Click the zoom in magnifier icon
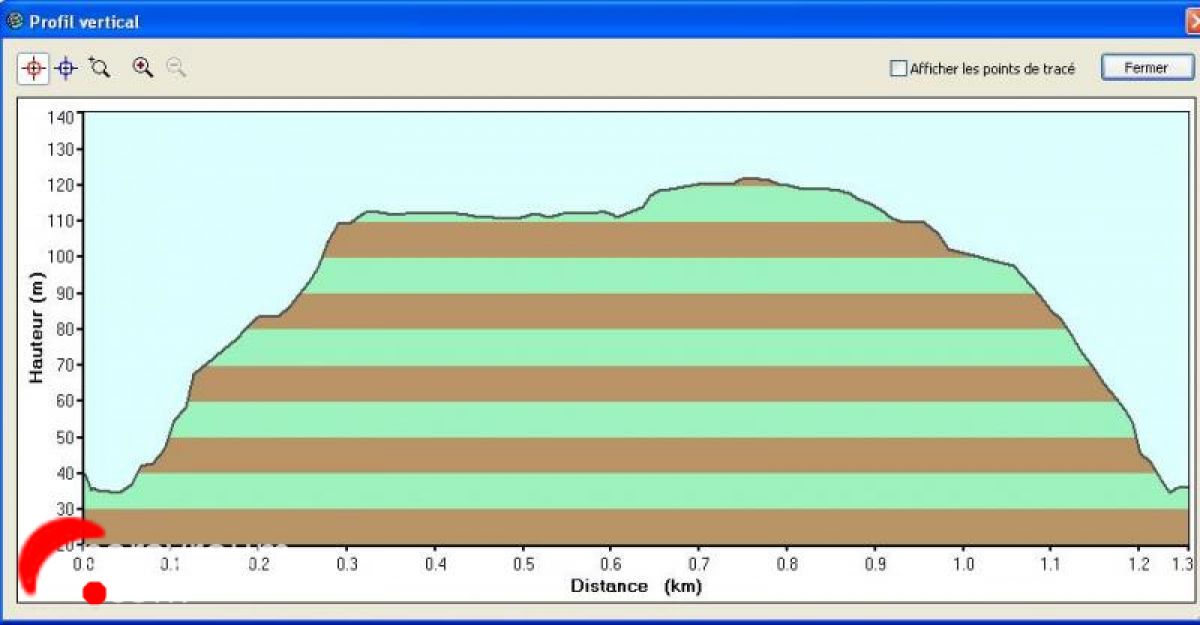 point(143,68)
